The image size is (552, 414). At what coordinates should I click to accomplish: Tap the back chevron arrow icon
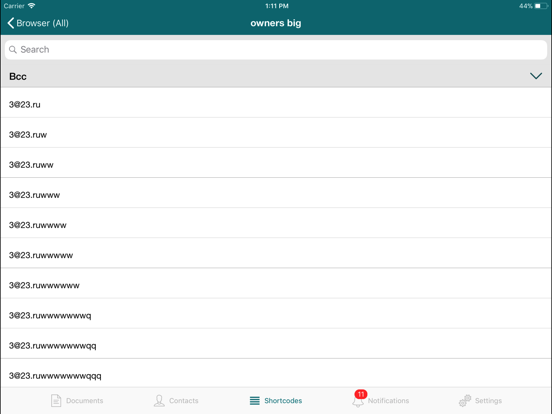tap(11, 23)
